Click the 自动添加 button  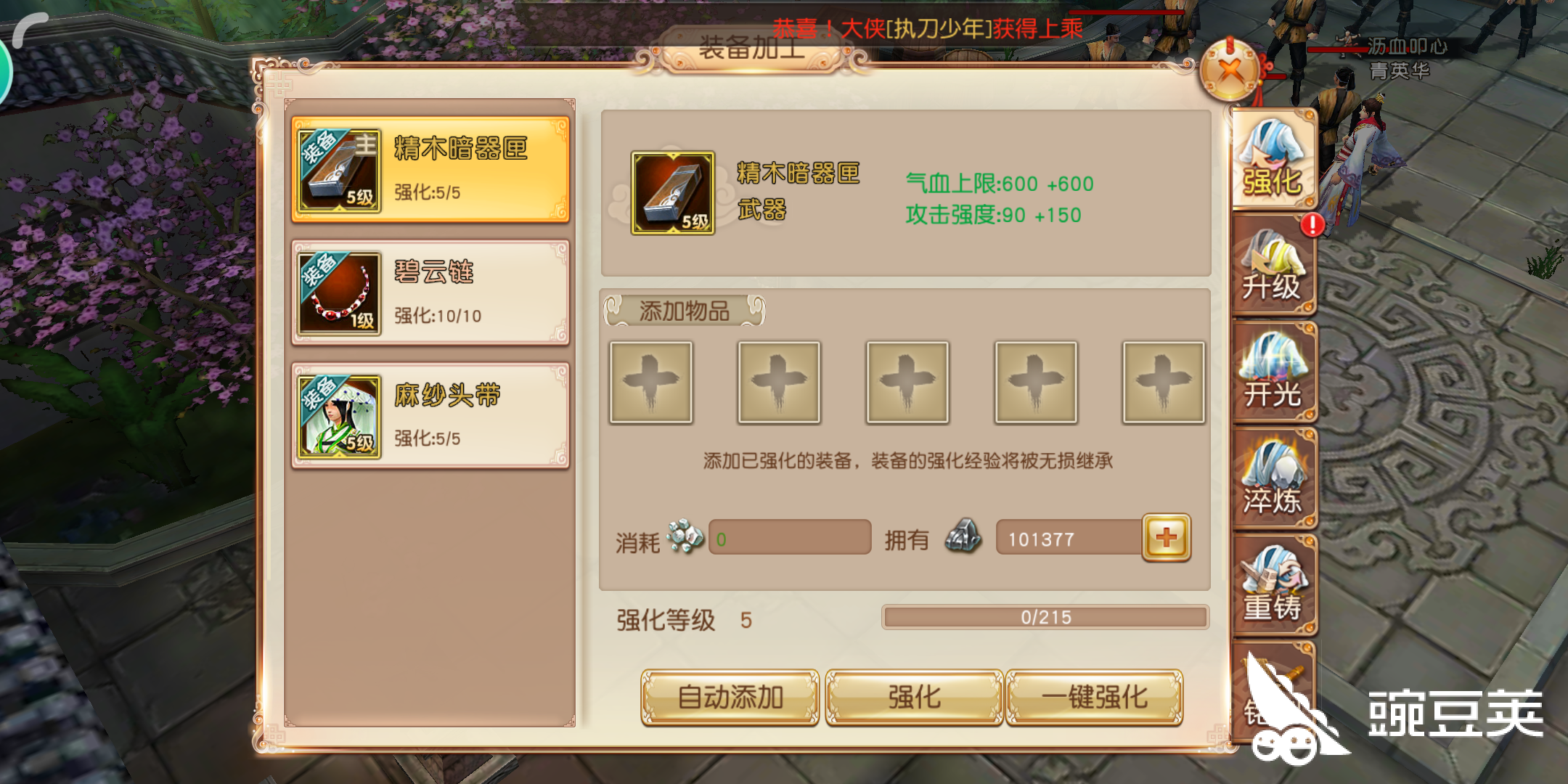coord(730,698)
